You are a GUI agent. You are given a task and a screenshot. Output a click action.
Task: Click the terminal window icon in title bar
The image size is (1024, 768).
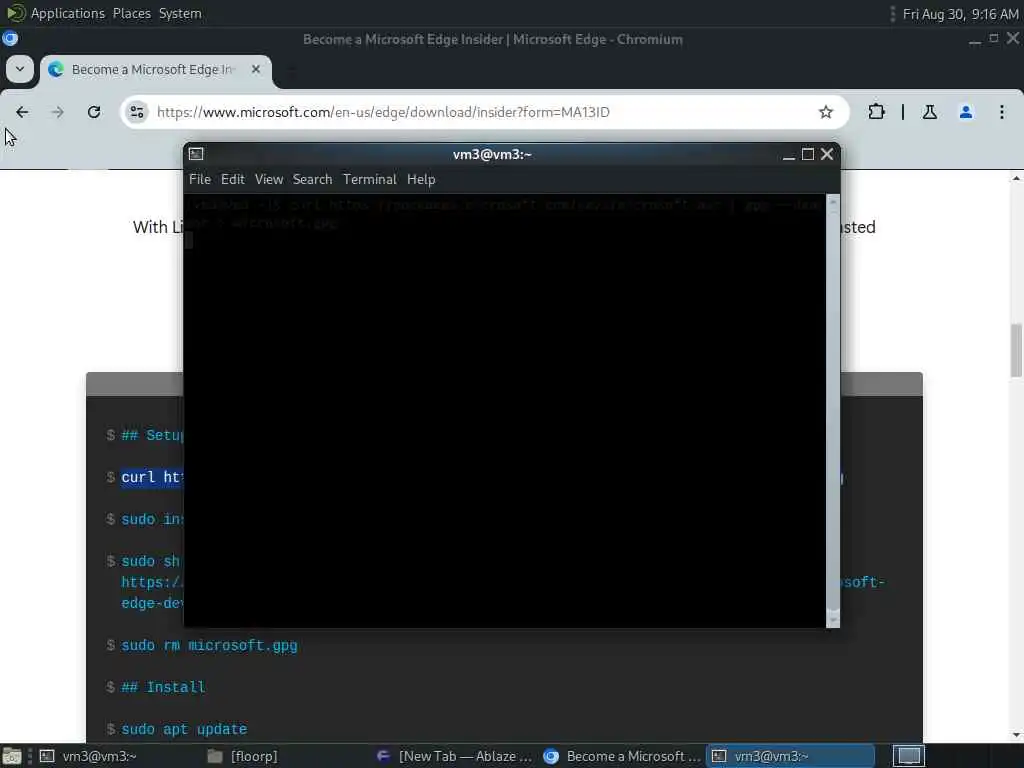(x=196, y=154)
